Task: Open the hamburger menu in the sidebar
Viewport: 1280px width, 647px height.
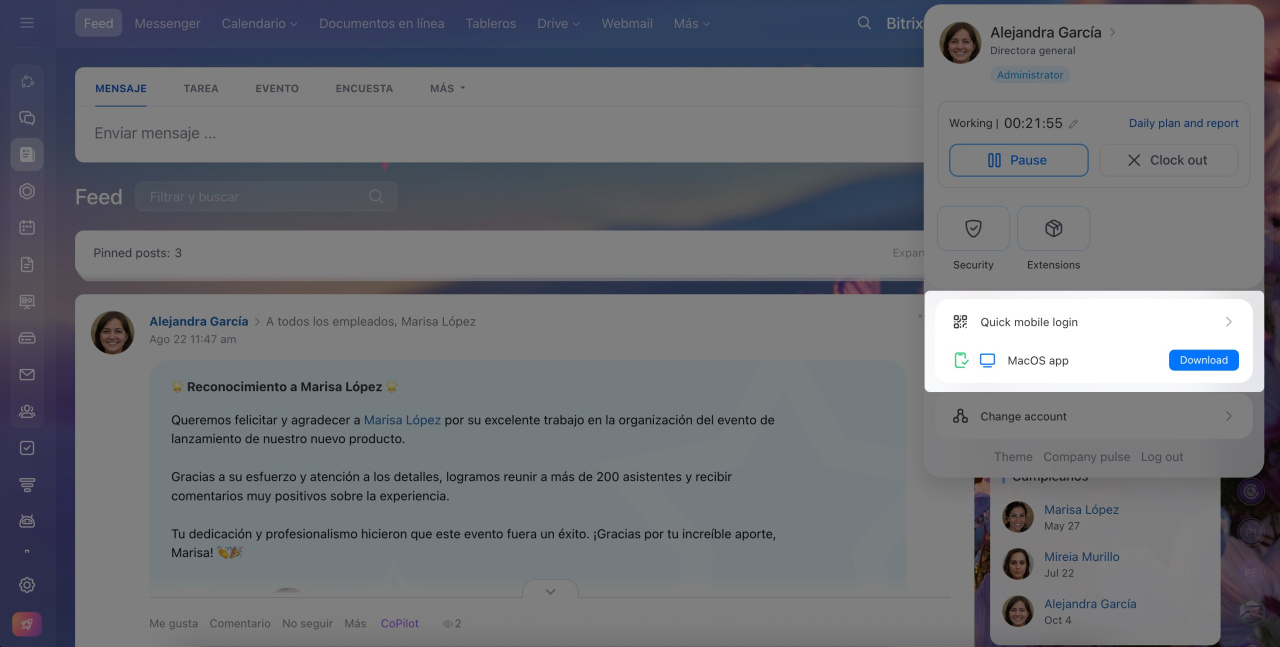Action: coord(27,23)
